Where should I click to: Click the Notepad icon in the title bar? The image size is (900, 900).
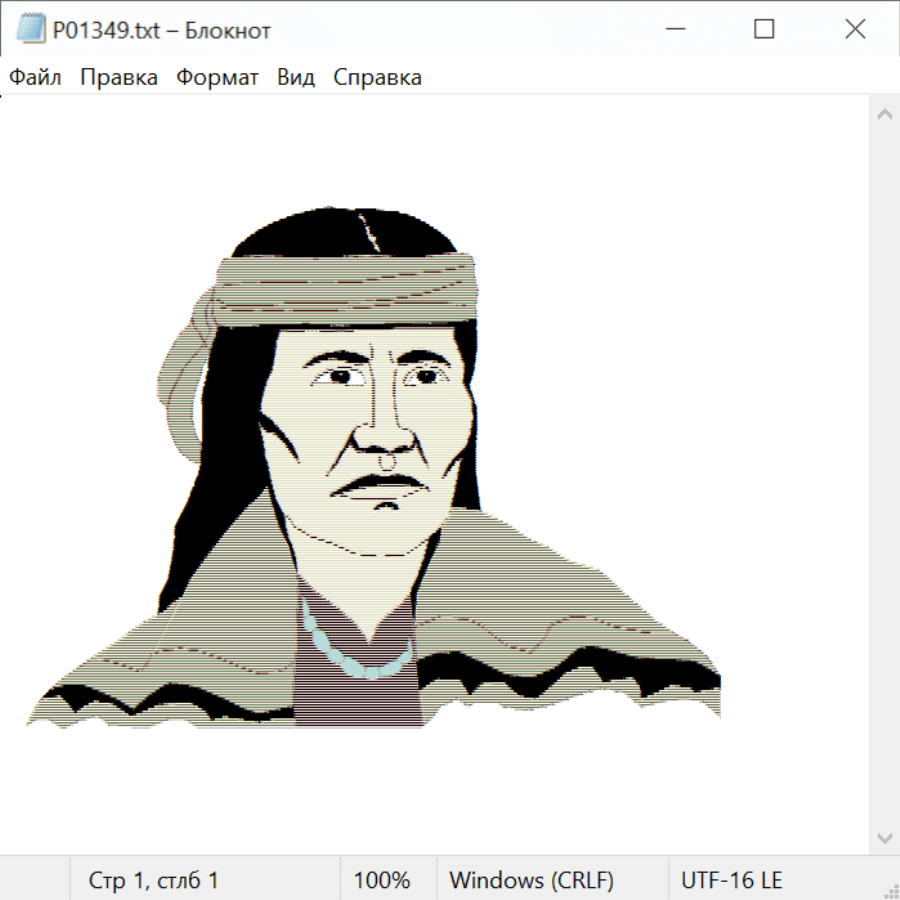click(30, 30)
